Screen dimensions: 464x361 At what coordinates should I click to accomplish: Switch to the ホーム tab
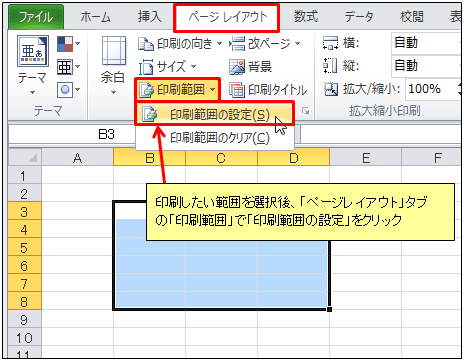(x=95, y=17)
